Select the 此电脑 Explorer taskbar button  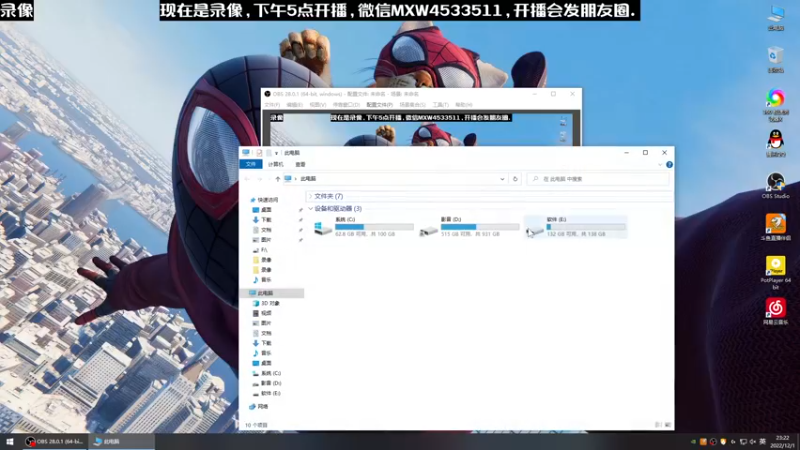pos(121,442)
